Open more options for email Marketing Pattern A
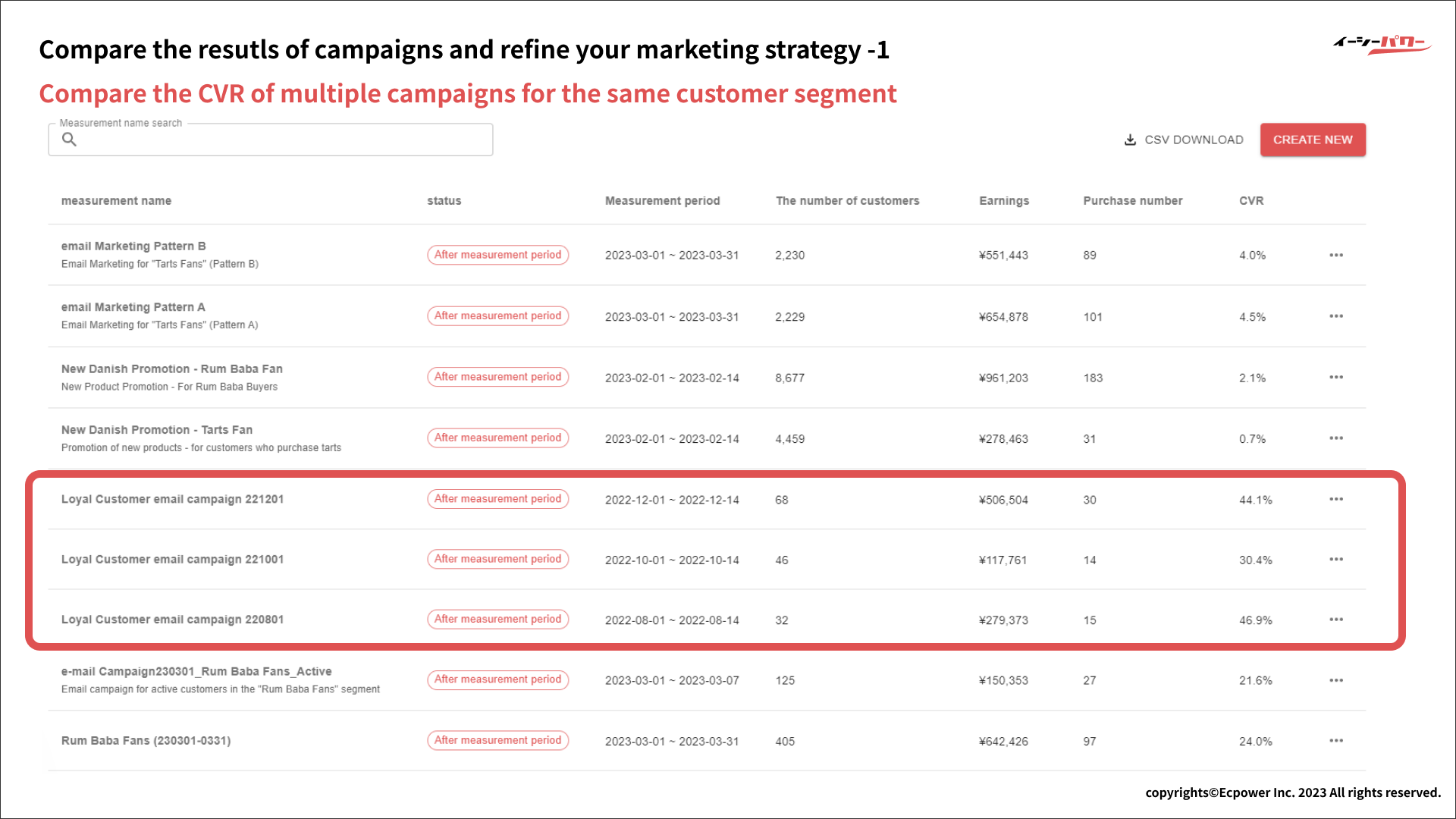Image resolution: width=1456 pixels, height=819 pixels. [x=1336, y=316]
